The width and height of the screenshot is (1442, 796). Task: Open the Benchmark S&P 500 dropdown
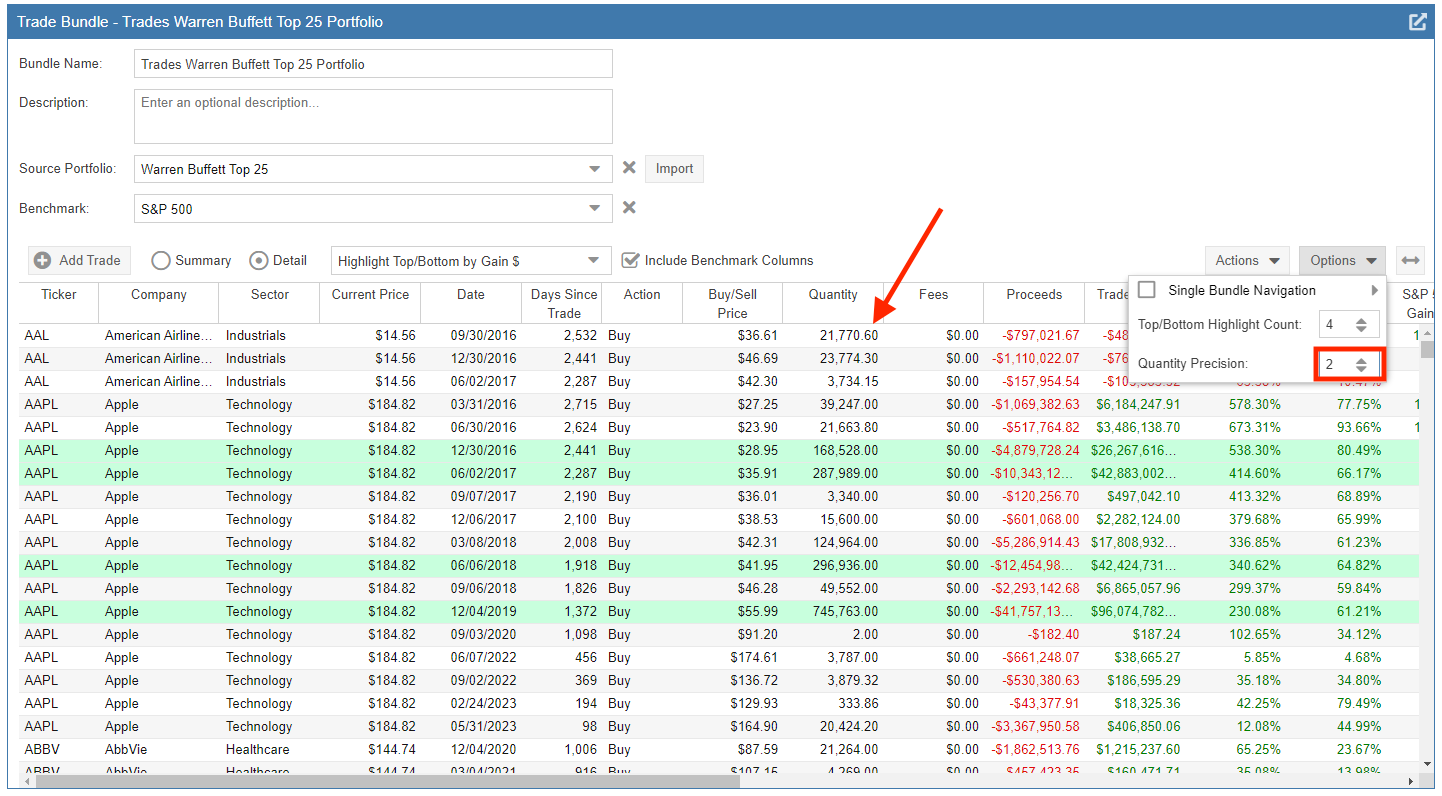[x=595, y=209]
